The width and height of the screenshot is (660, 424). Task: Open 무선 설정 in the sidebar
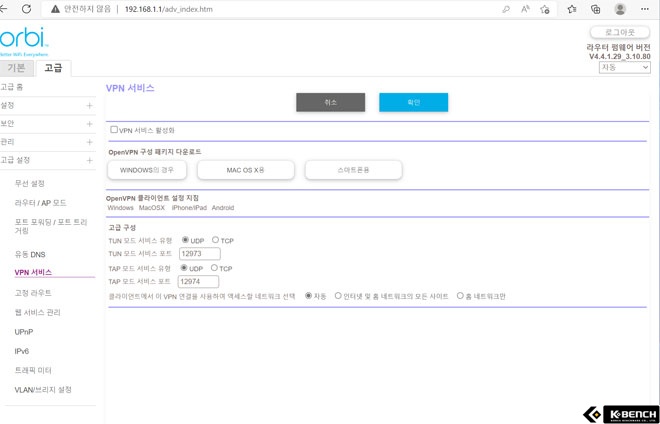coord(29,184)
